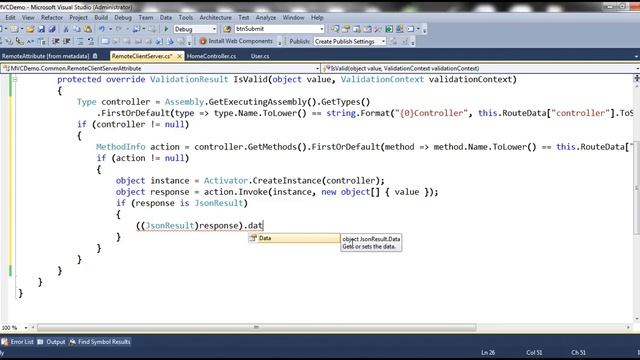Open the Team menu
640x360 pixels.
146,18
